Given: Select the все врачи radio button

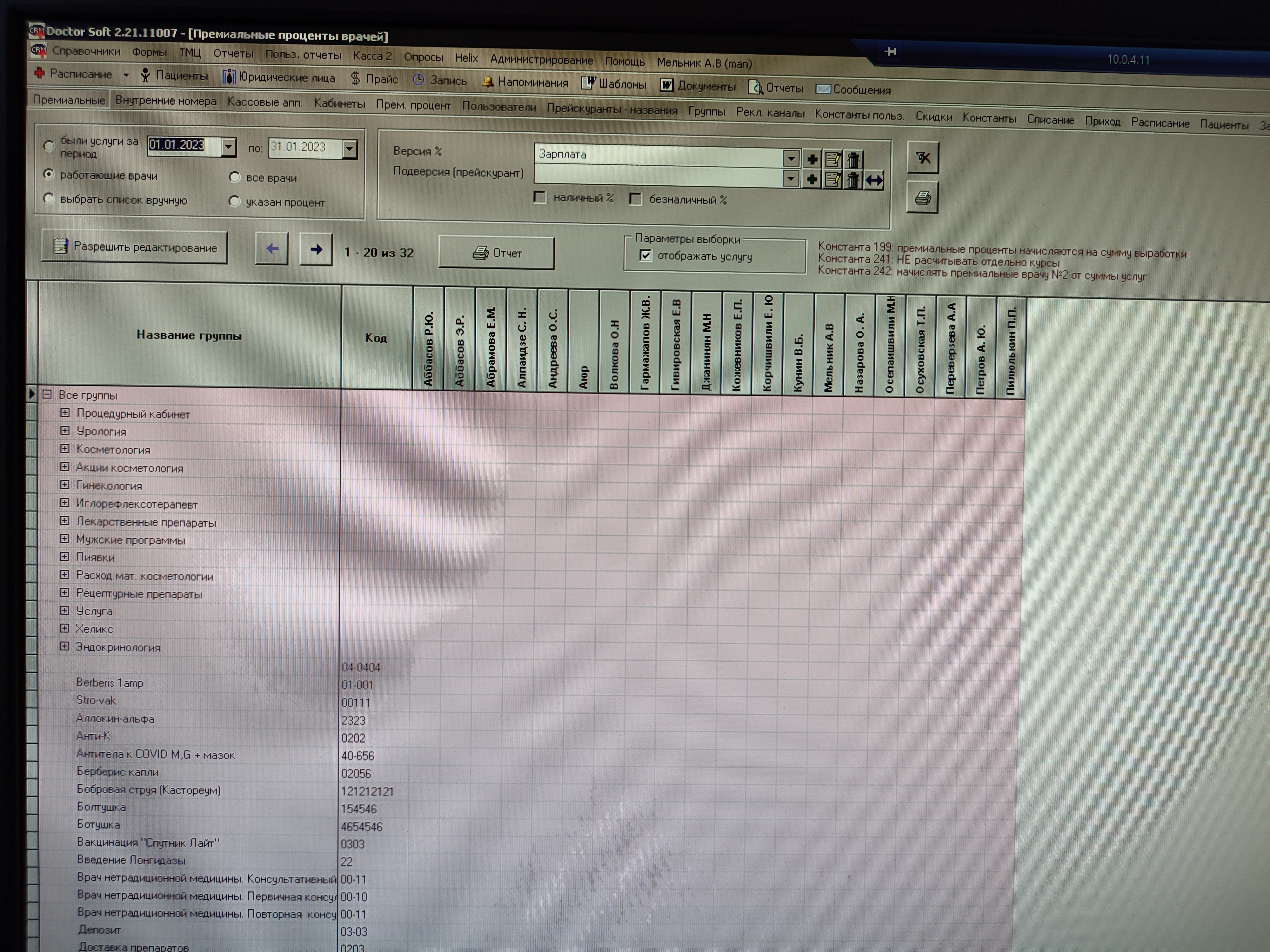Looking at the screenshot, I should pyautogui.click(x=234, y=177).
